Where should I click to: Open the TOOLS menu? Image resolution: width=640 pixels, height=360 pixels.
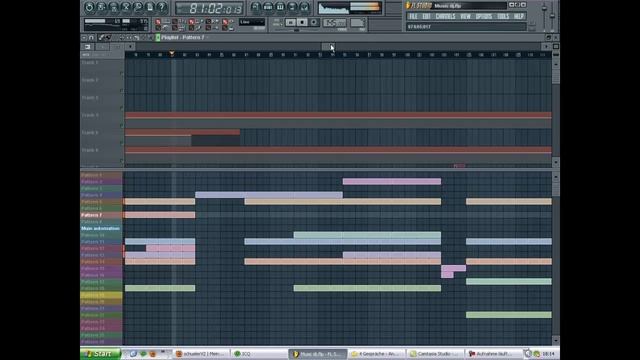click(503, 16)
